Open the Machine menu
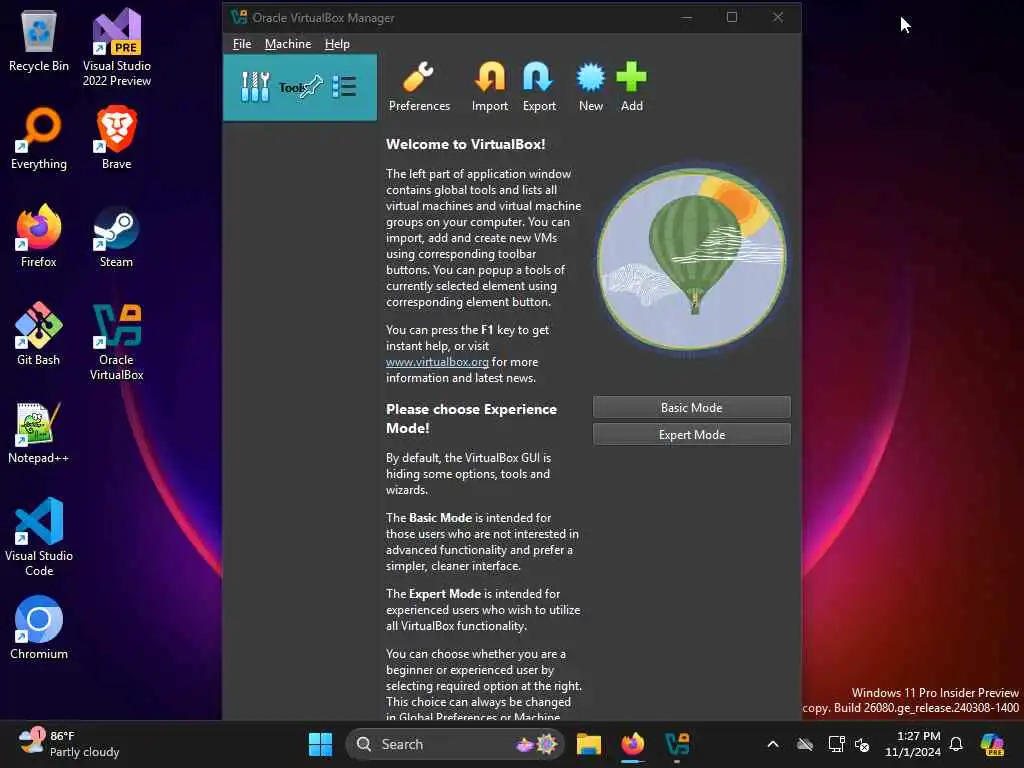Viewport: 1024px width, 768px height. (x=288, y=44)
